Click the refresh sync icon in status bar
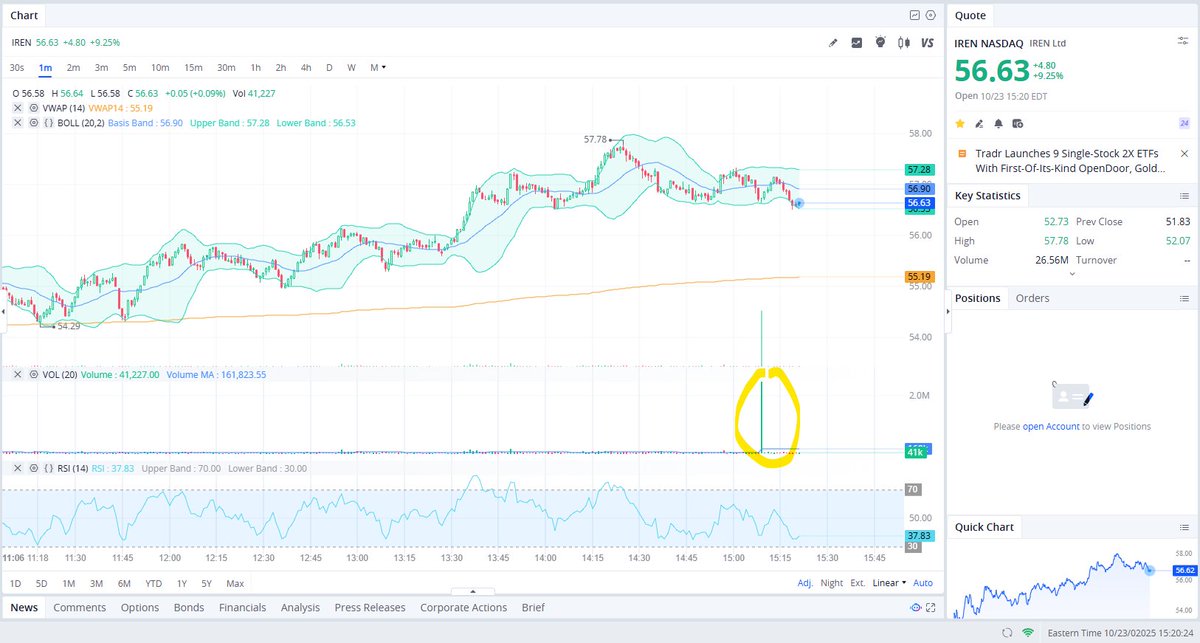The image size is (1200, 643). (x=1006, y=633)
